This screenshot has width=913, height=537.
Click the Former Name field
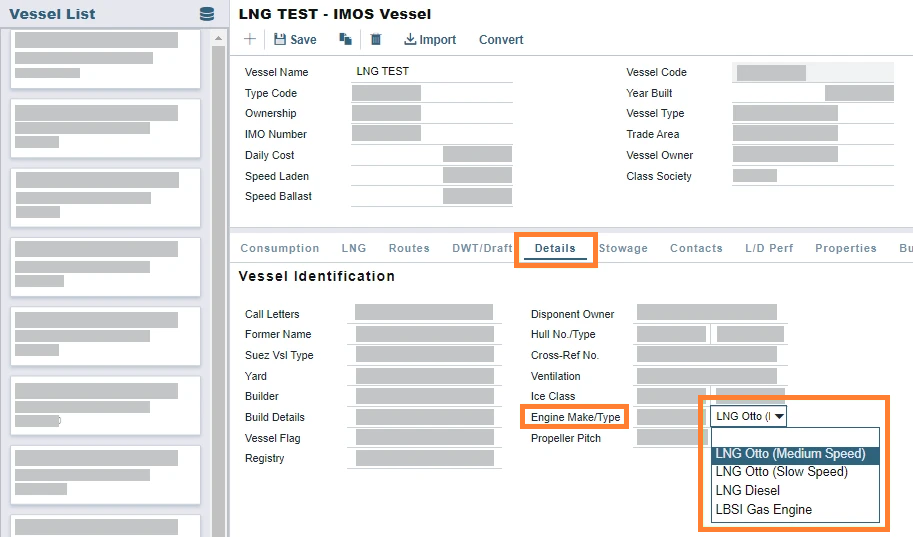click(424, 334)
